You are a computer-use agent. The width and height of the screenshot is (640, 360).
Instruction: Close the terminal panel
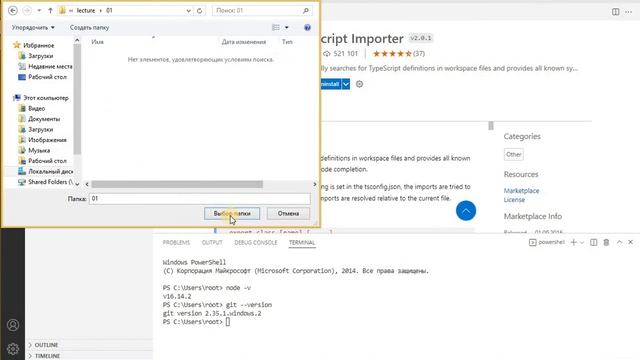(x=631, y=242)
